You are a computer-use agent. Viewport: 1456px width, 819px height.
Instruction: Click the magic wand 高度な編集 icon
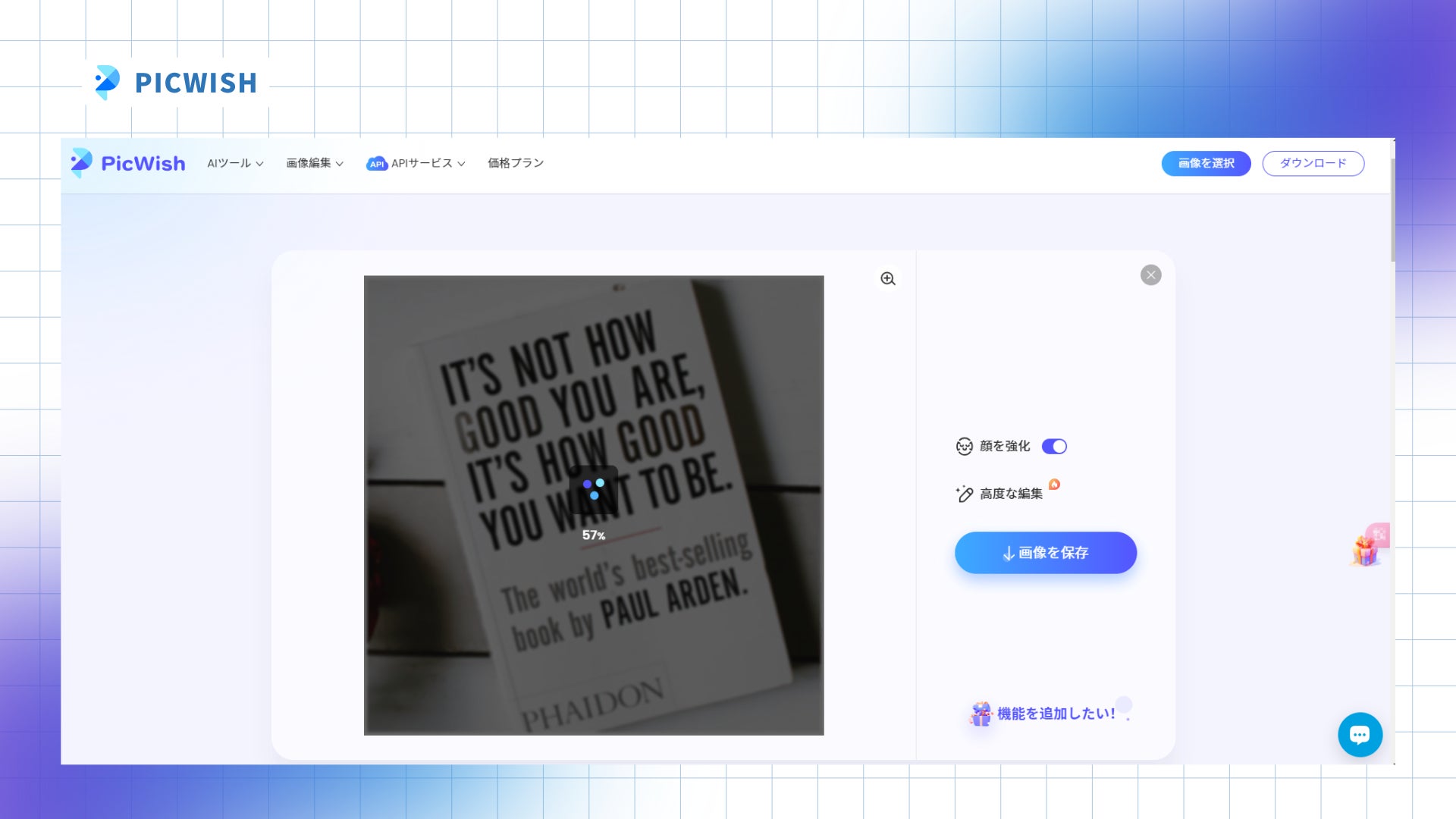(x=964, y=494)
